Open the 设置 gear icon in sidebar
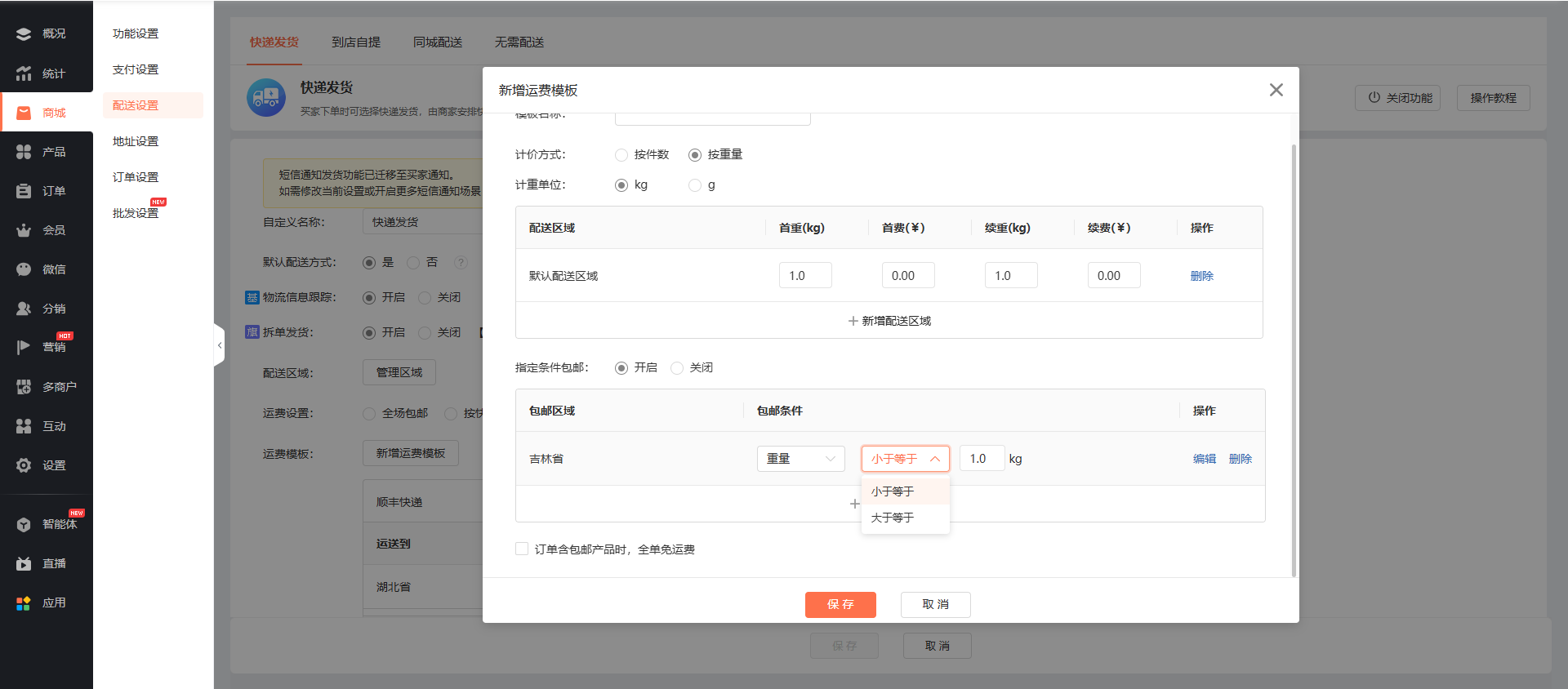 (24, 465)
